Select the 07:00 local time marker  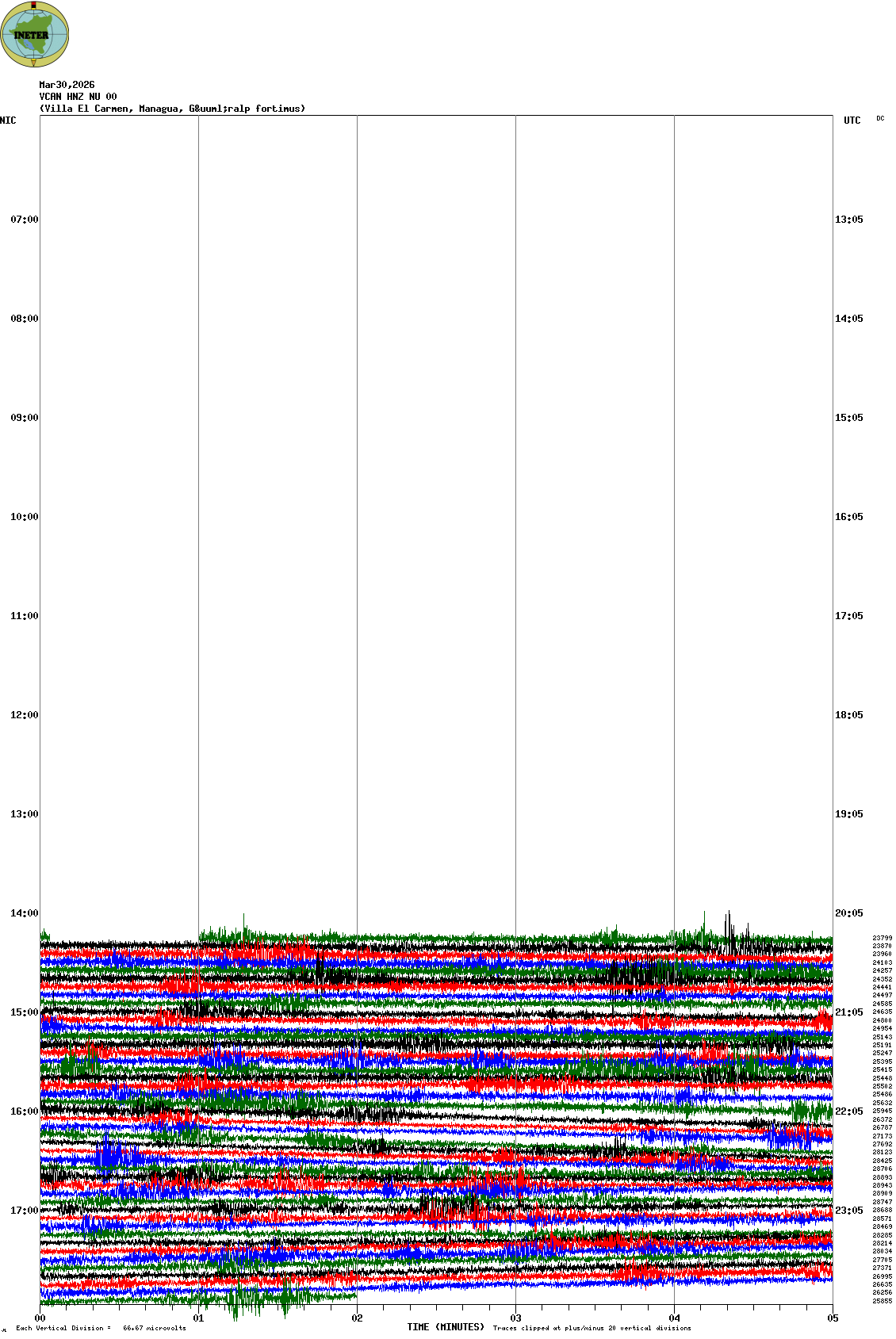click(24, 220)
